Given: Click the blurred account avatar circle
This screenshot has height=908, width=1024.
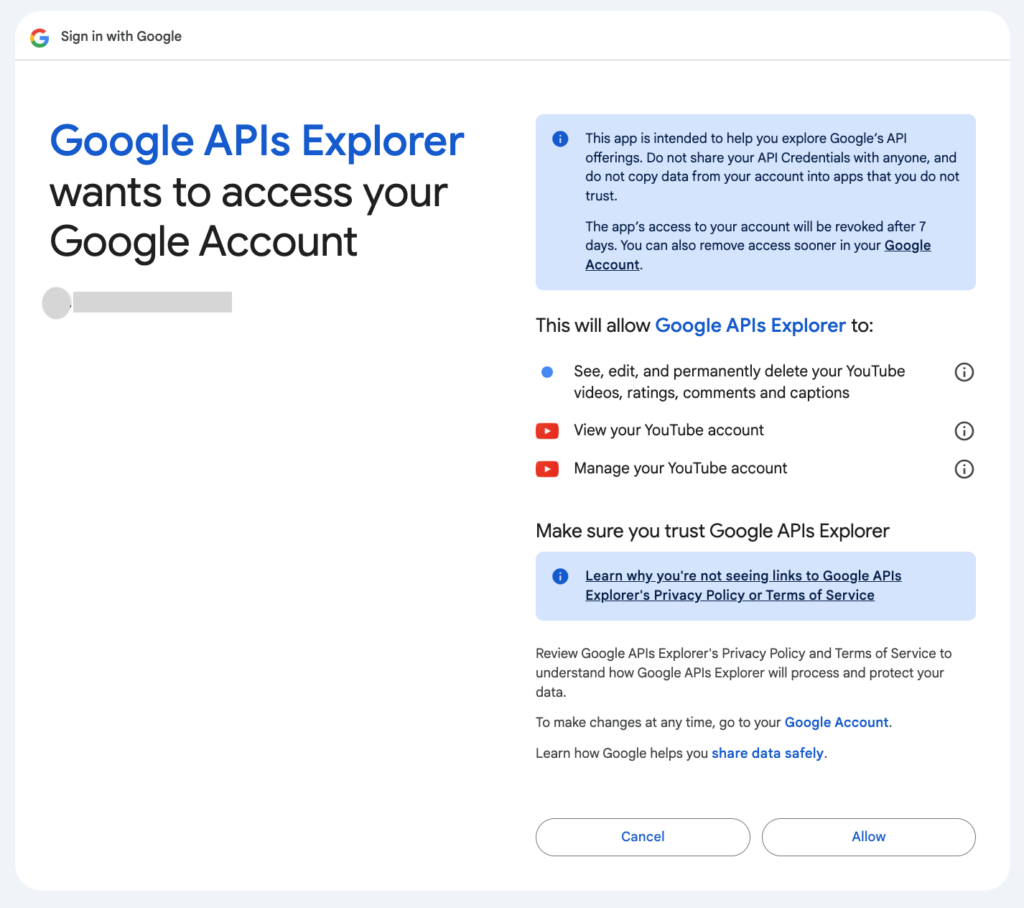Looking at the screenshot, I should coord(57,303).
